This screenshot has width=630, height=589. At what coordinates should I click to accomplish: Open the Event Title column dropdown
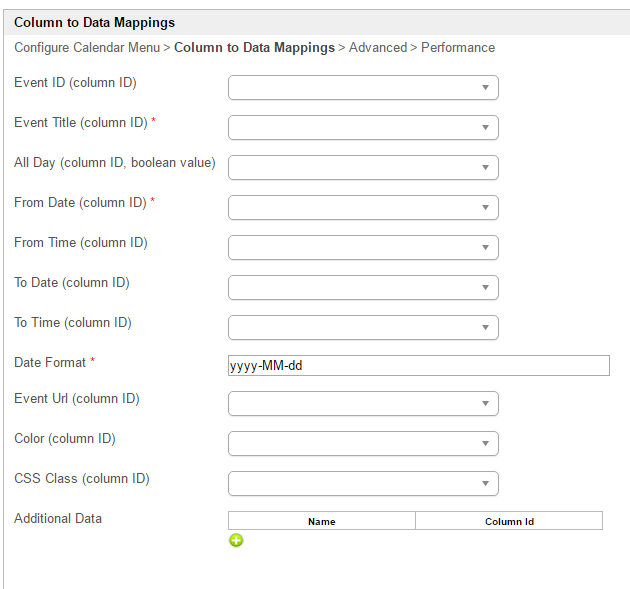click(x=363, y=128)
